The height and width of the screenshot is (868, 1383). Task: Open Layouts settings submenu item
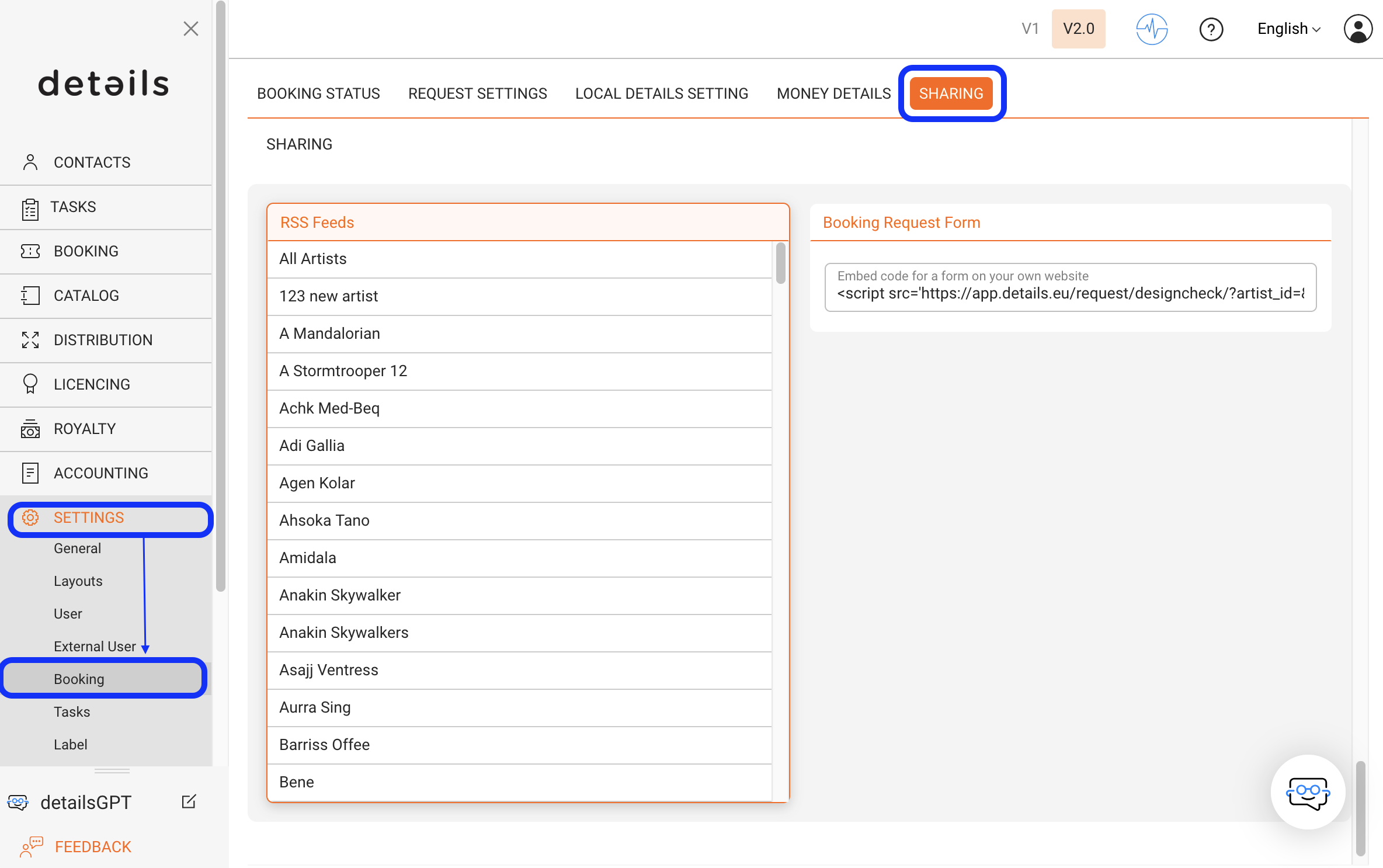(x=78, y=581)
